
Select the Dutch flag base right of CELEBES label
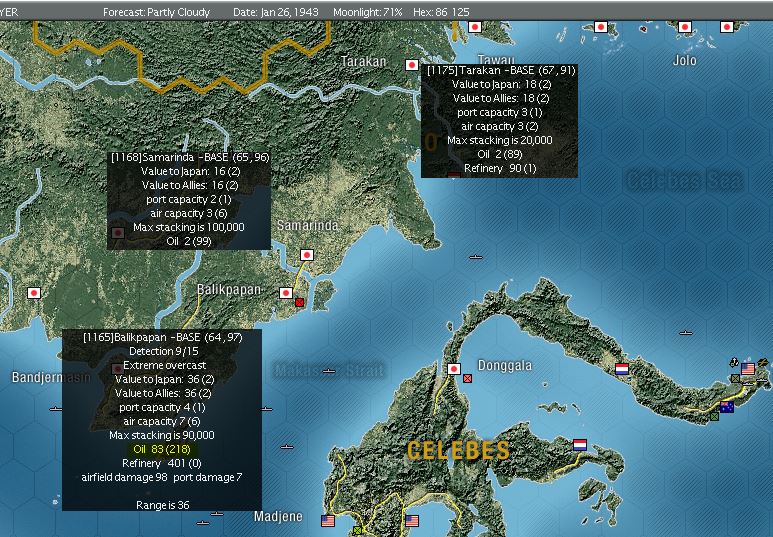[580, 445]
